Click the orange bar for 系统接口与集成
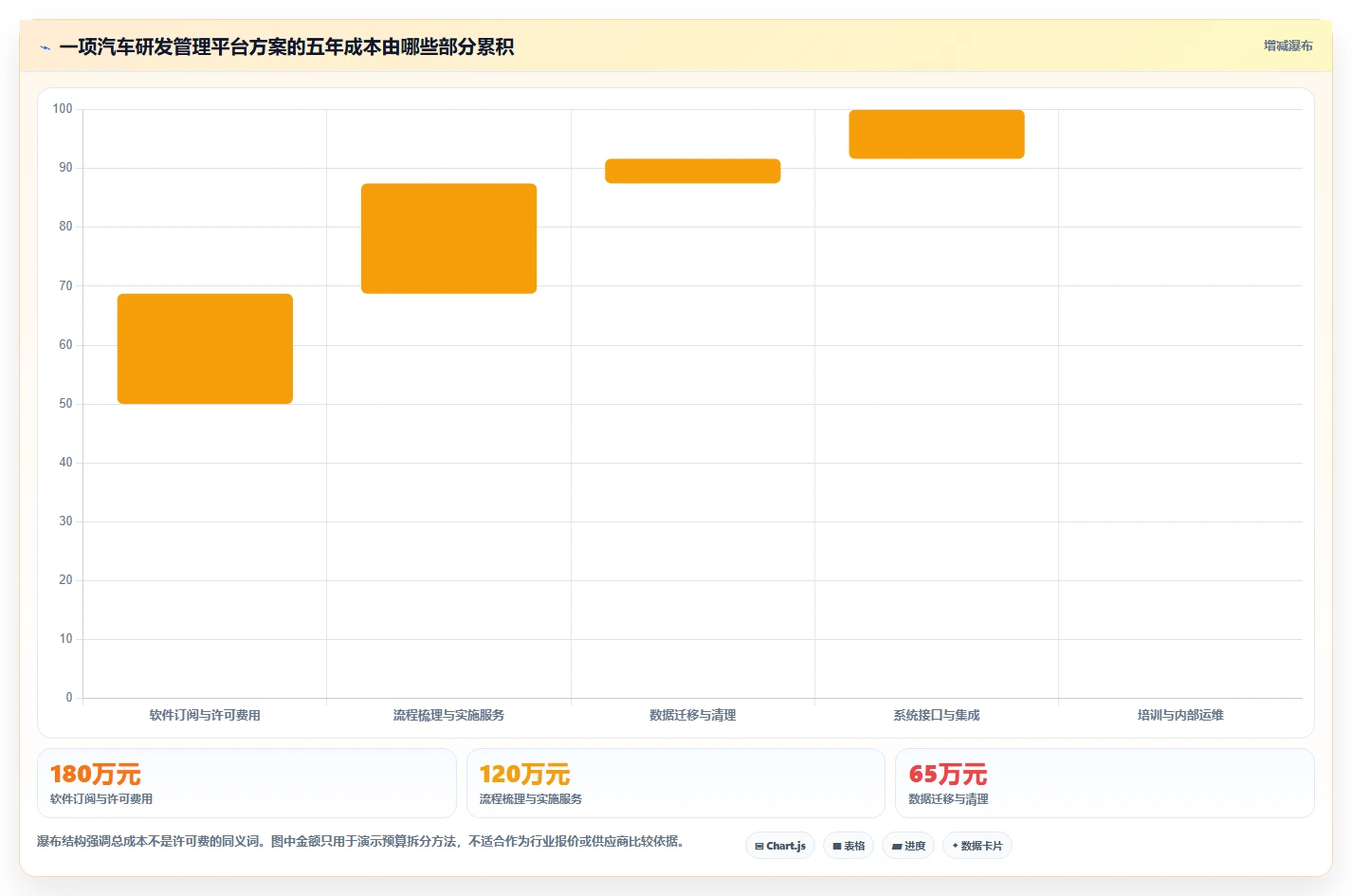Image resolution: width=1352 pixels, height=896 pixels. (937, 135)
